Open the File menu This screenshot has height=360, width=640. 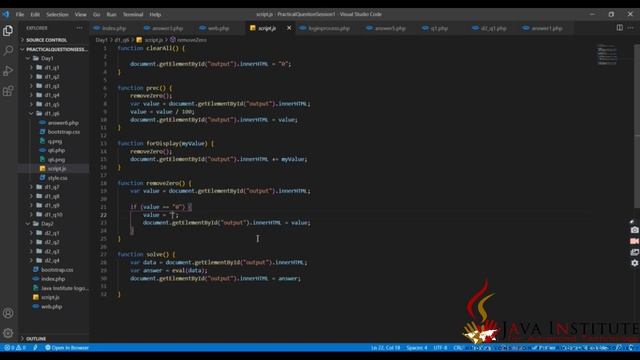[20, 14]
